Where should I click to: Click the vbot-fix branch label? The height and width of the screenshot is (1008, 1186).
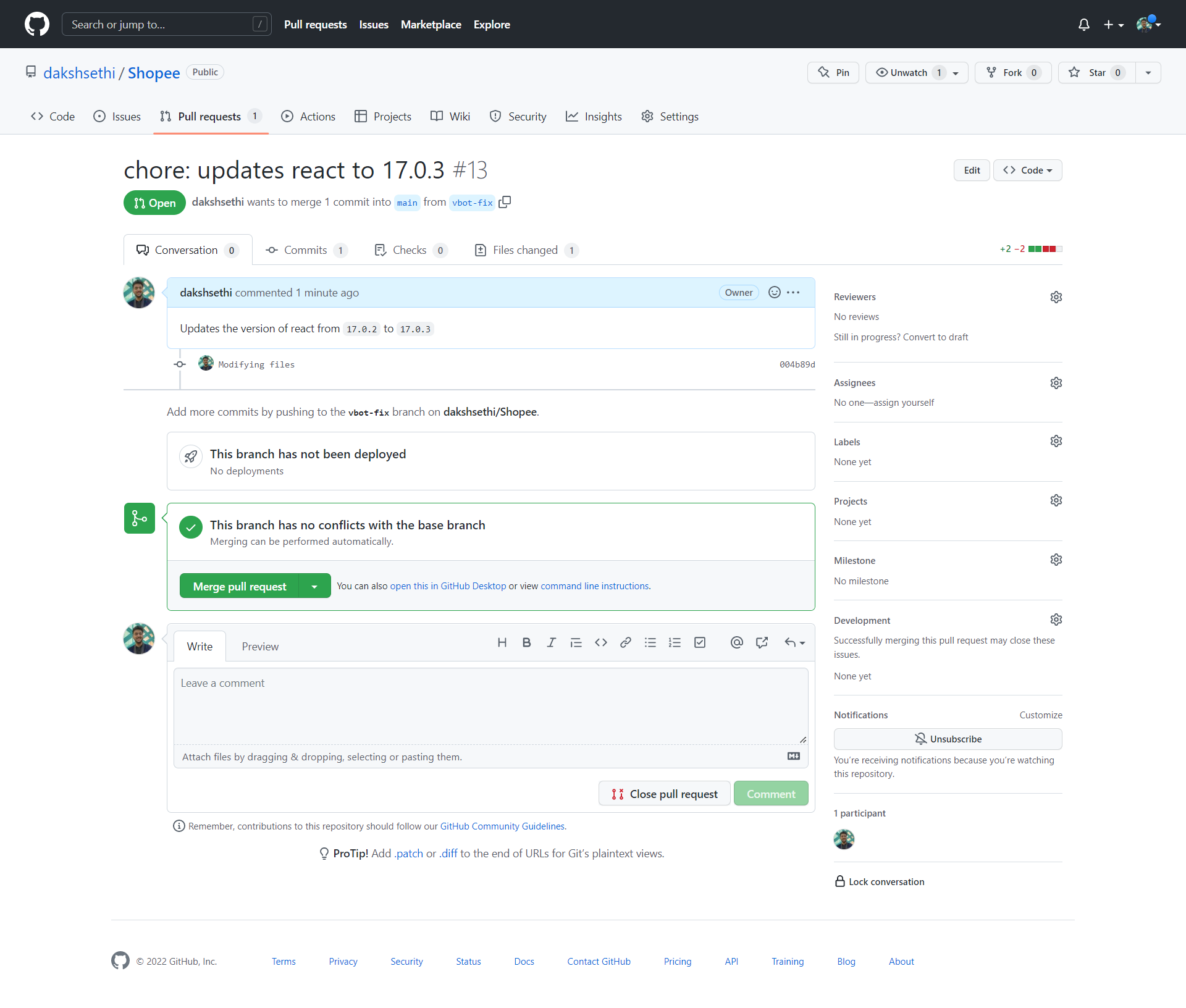tap(472, 203)
